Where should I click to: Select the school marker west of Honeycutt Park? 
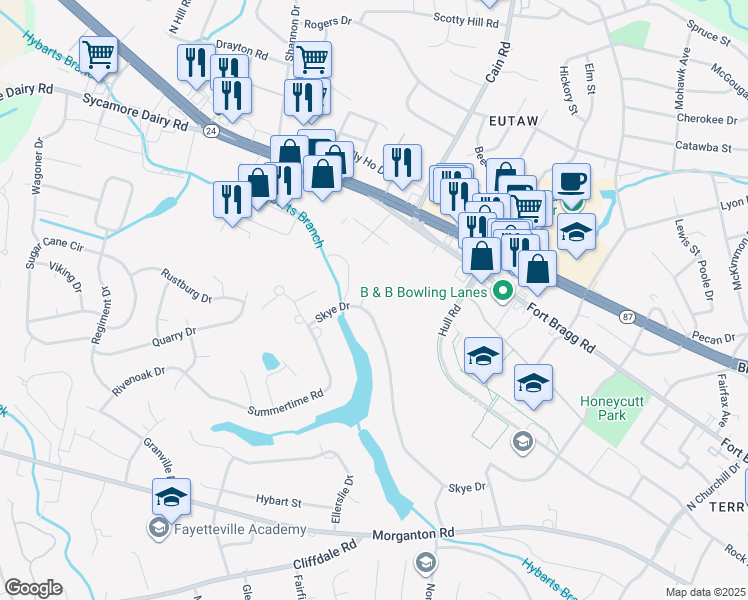(533, 383)
